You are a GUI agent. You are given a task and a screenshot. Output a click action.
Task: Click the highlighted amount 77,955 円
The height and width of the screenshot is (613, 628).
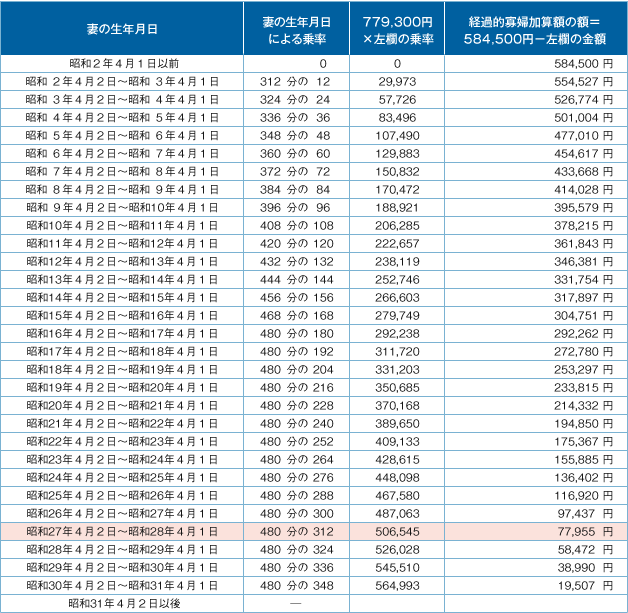(x=585, y=532)
